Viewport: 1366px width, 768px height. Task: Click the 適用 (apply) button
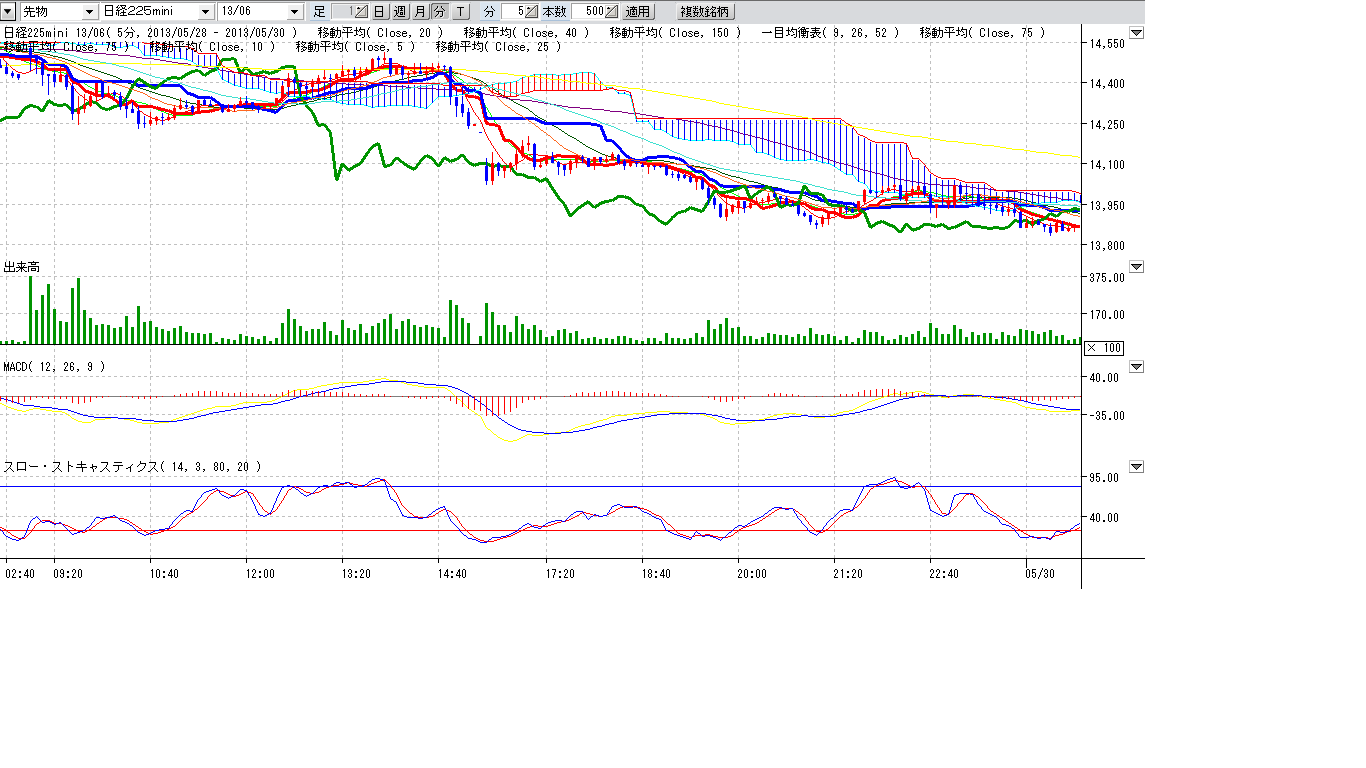(x=637, y=12)
